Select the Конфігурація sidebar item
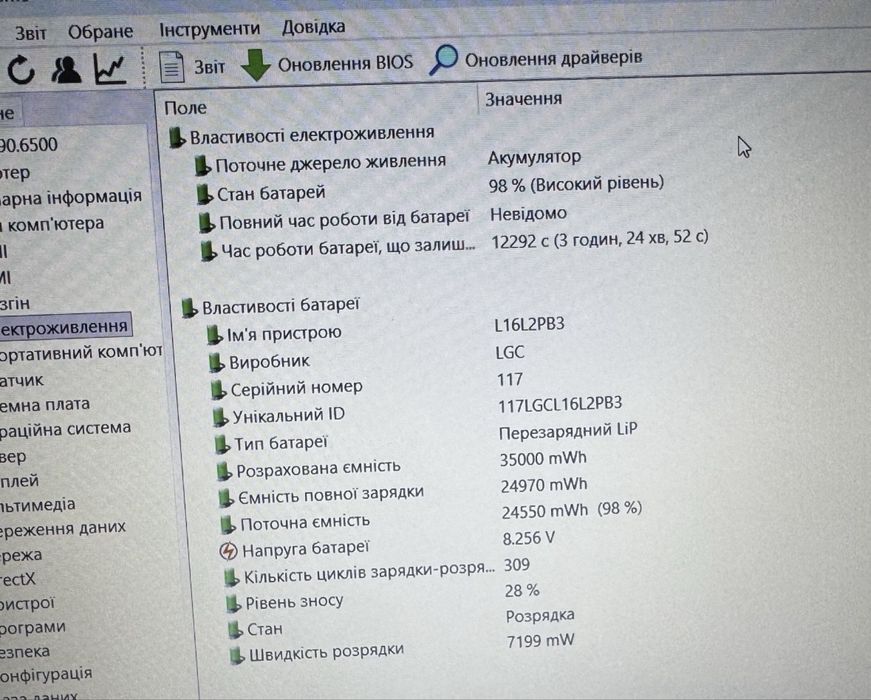 pos(46,674)
